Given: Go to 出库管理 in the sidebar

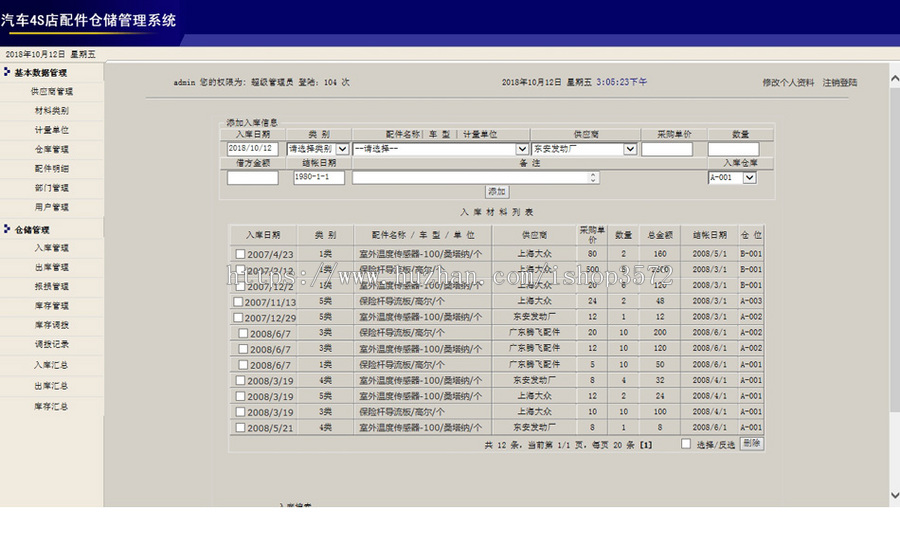Looking at the screenshot, I should [x=52, y=267].
